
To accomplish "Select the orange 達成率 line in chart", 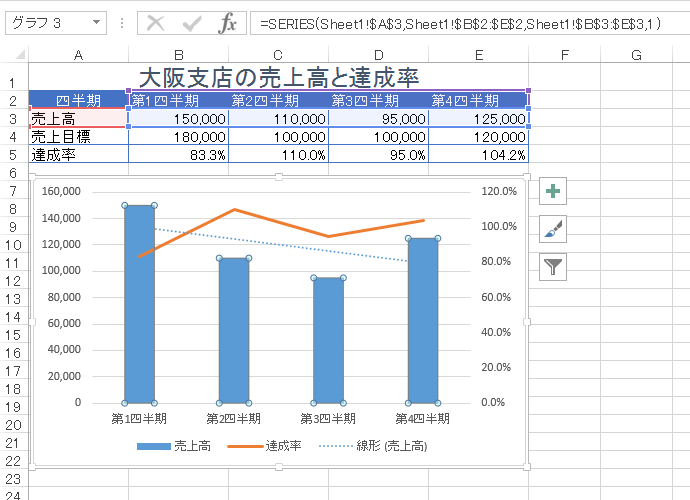I will click(282, 223).
